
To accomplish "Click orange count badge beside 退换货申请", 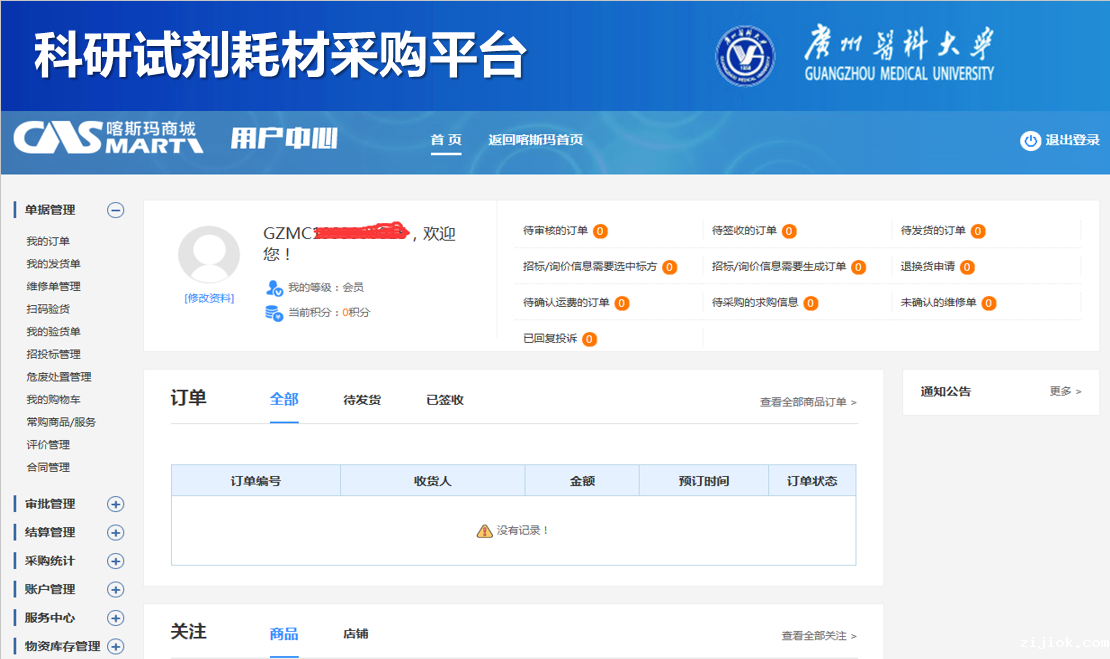I will 967,267.
